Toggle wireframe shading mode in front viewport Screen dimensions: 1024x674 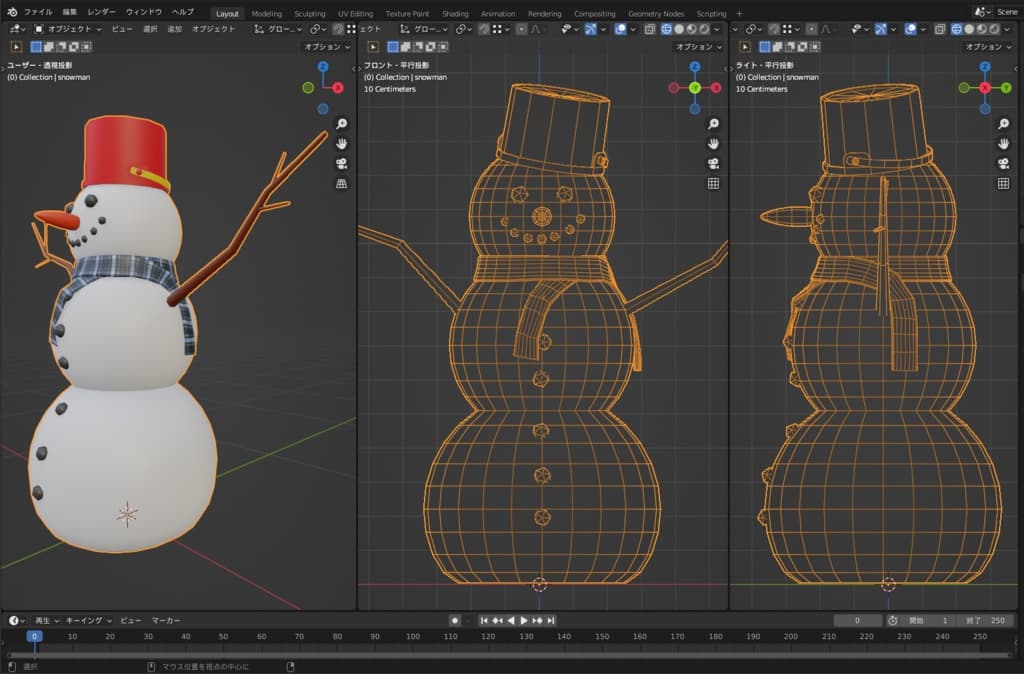(x=664, y=29)
